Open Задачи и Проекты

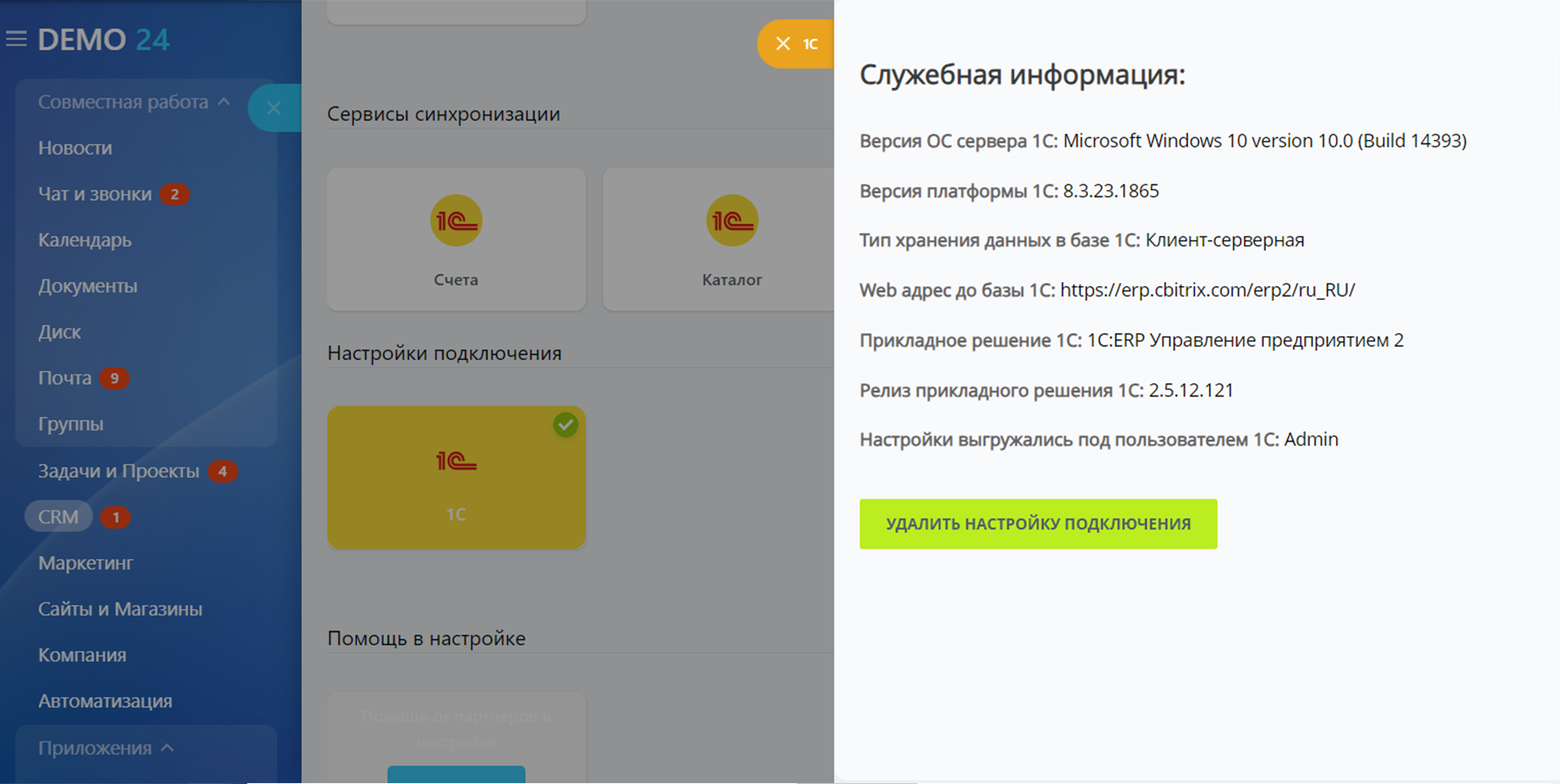(119, 471)
